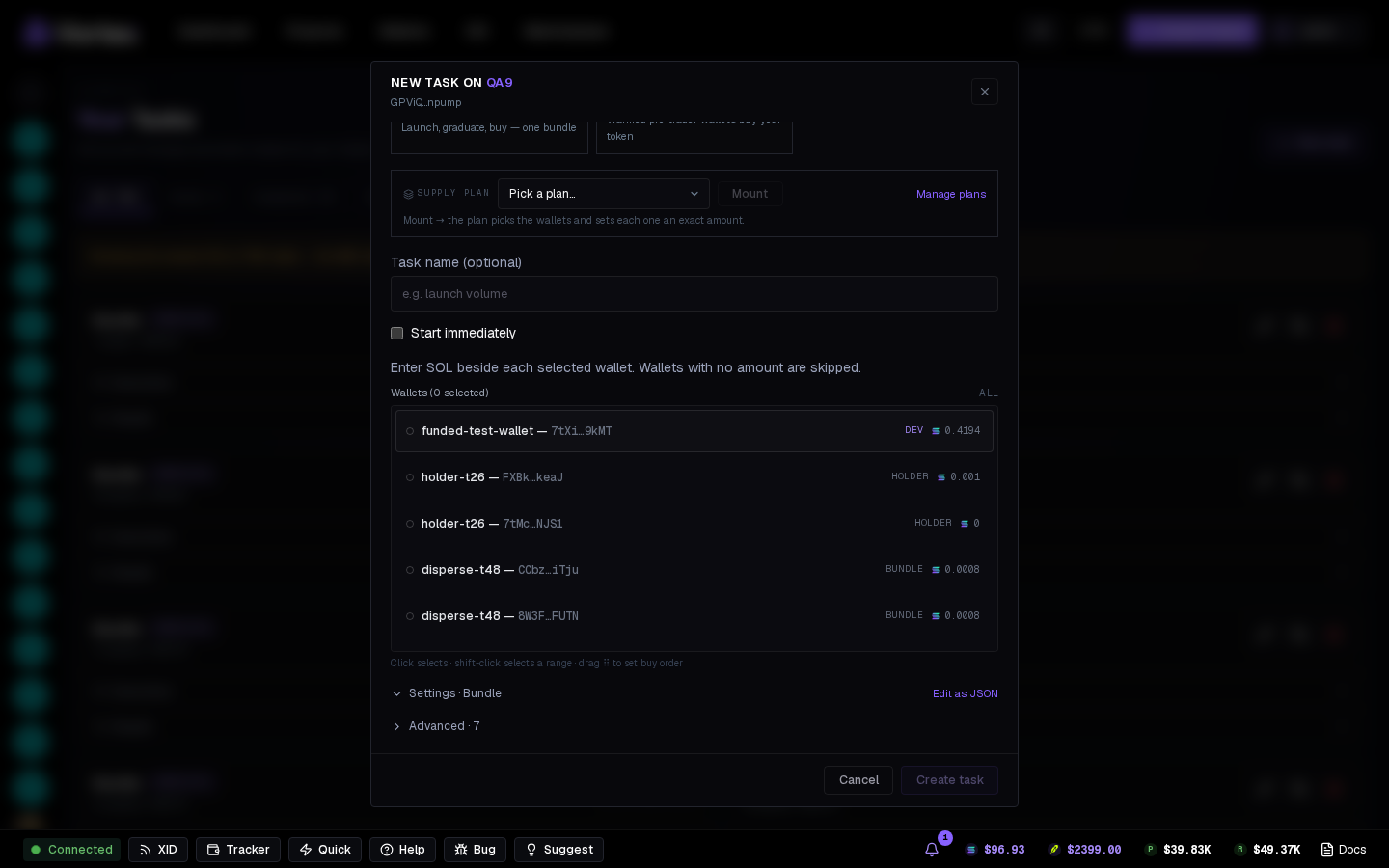Open Docs from the status bar

point(1344,850)
